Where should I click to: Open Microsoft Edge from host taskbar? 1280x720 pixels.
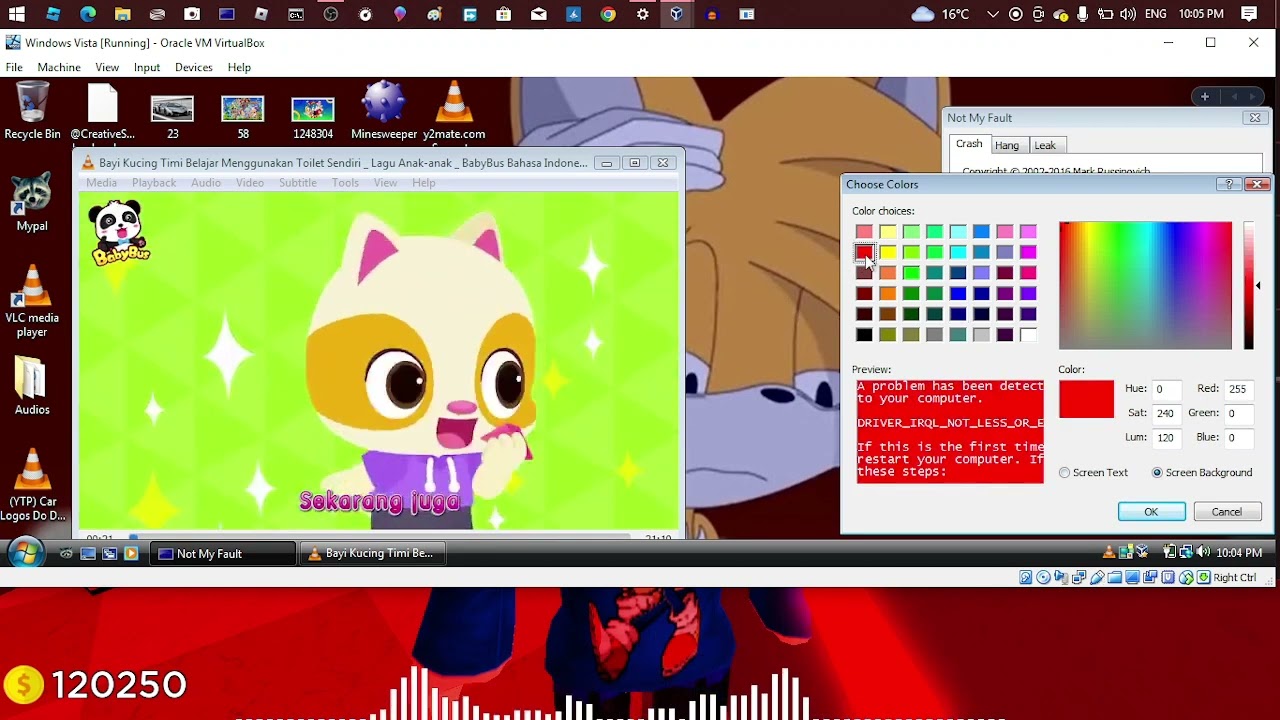pyautogui.click(x=88, y=14)
